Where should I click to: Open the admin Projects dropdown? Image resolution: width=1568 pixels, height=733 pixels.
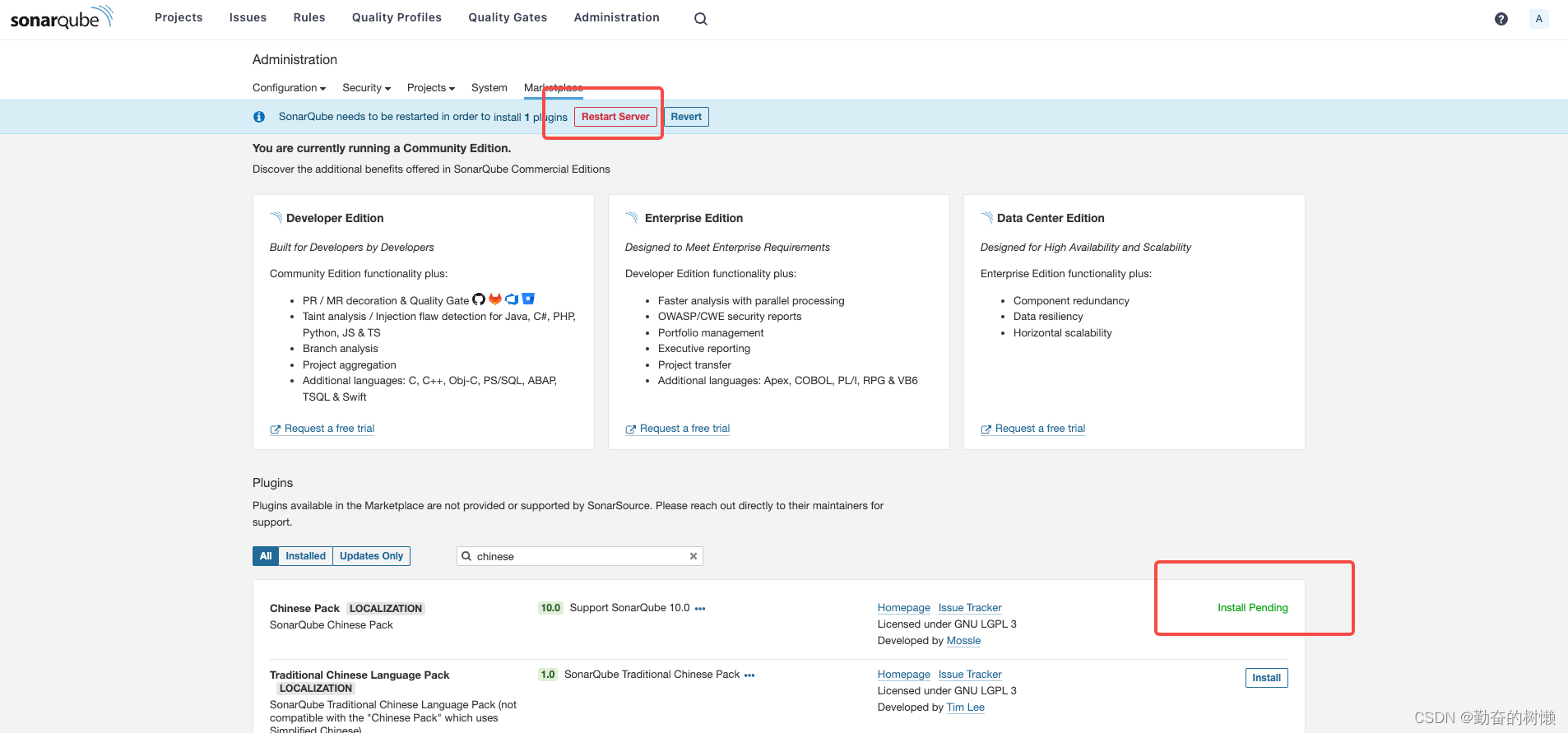430,88
